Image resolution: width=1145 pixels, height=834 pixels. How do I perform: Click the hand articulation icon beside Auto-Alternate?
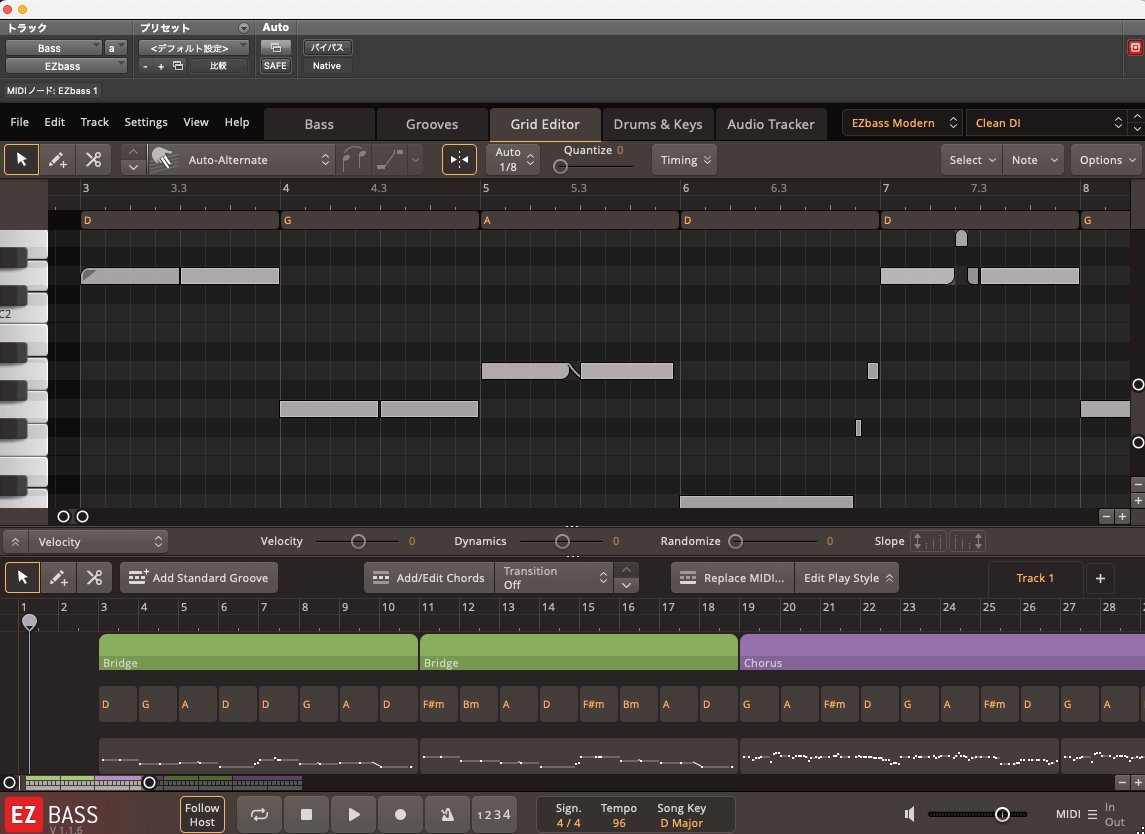pyautogui.click(x=164, y=159)
